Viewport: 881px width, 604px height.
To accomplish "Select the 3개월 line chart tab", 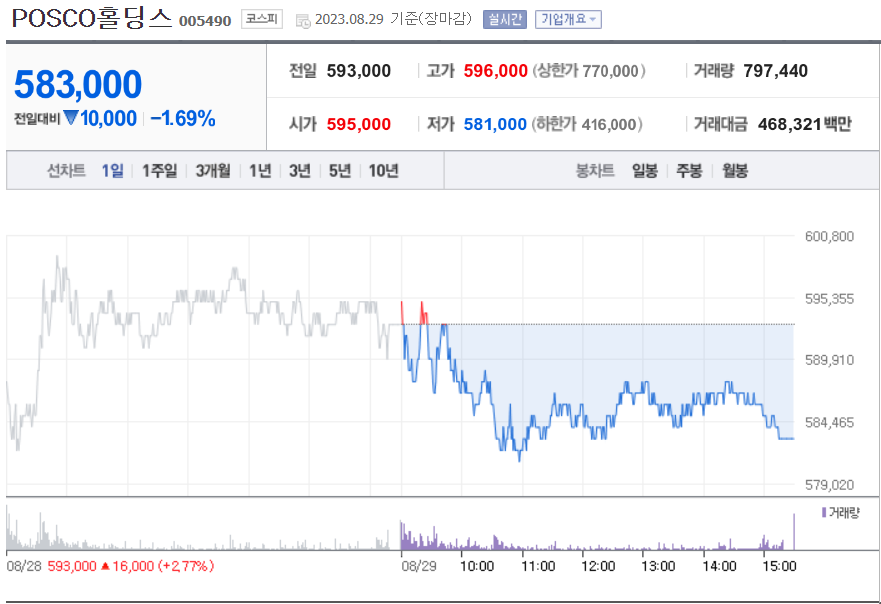I will tap(213, 170).
